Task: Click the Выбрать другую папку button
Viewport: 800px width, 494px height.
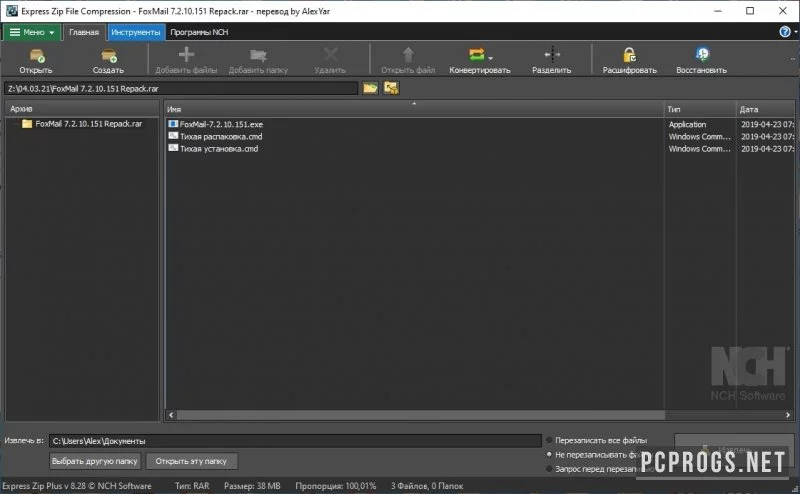Action: coord(95,461)
